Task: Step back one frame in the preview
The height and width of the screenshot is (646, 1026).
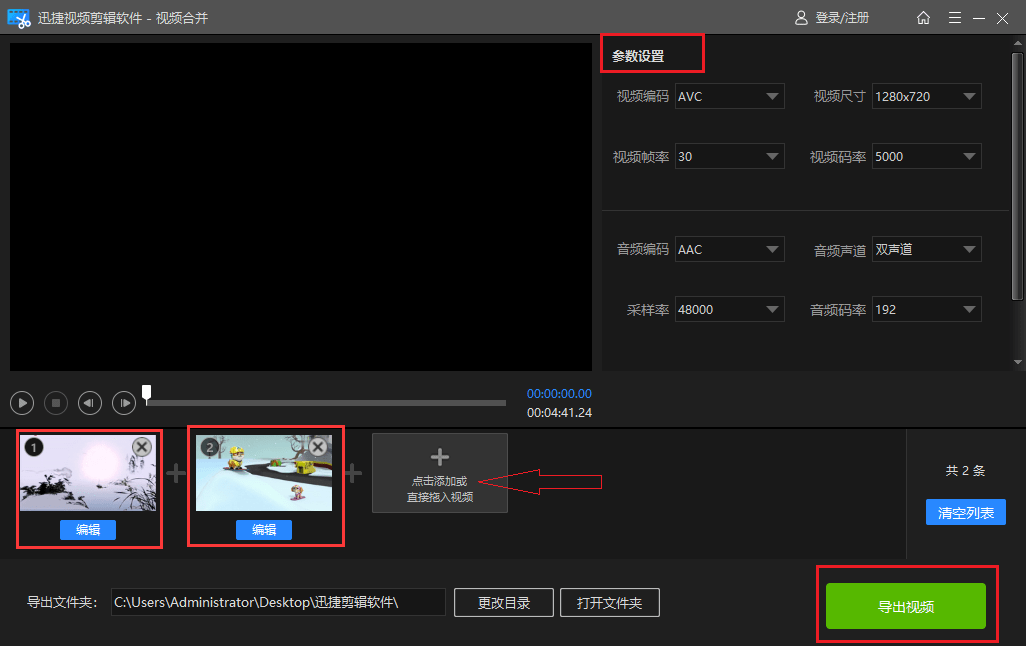Action: [90, 403]
